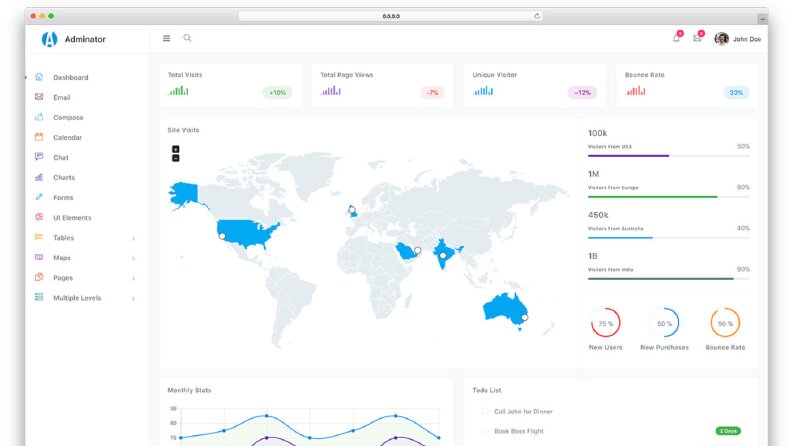This screenshot has height=446, width=793.
Task: Click Unique Visitor blue sparkline
Action: tap(483, 91)
